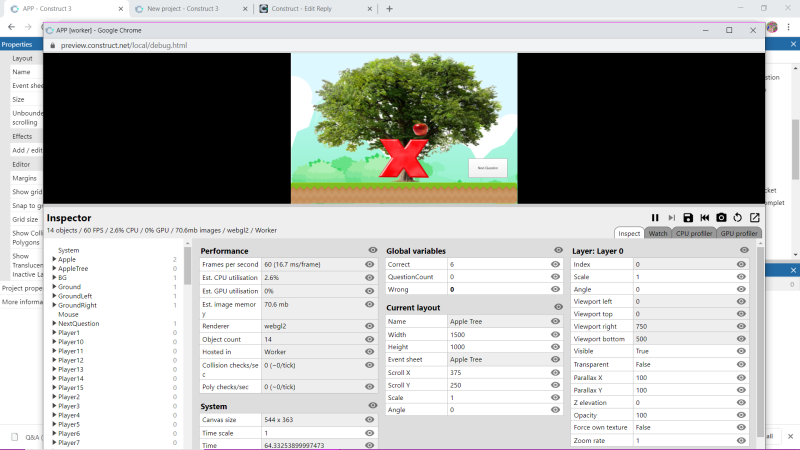
Task: Edit the Correct variable value field
Action: (x=497, y=264)
